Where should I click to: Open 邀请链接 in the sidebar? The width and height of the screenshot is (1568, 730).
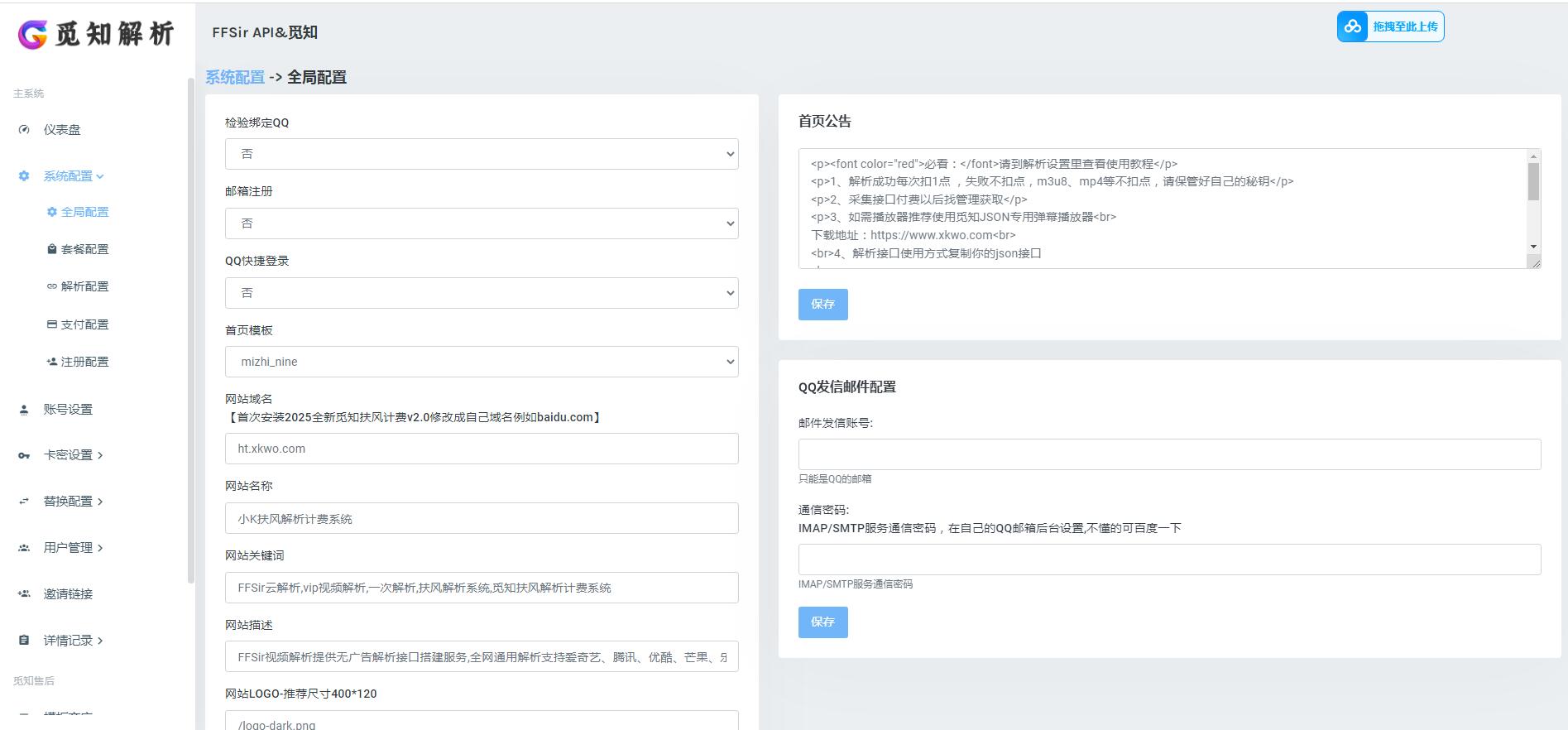[68, 594]
